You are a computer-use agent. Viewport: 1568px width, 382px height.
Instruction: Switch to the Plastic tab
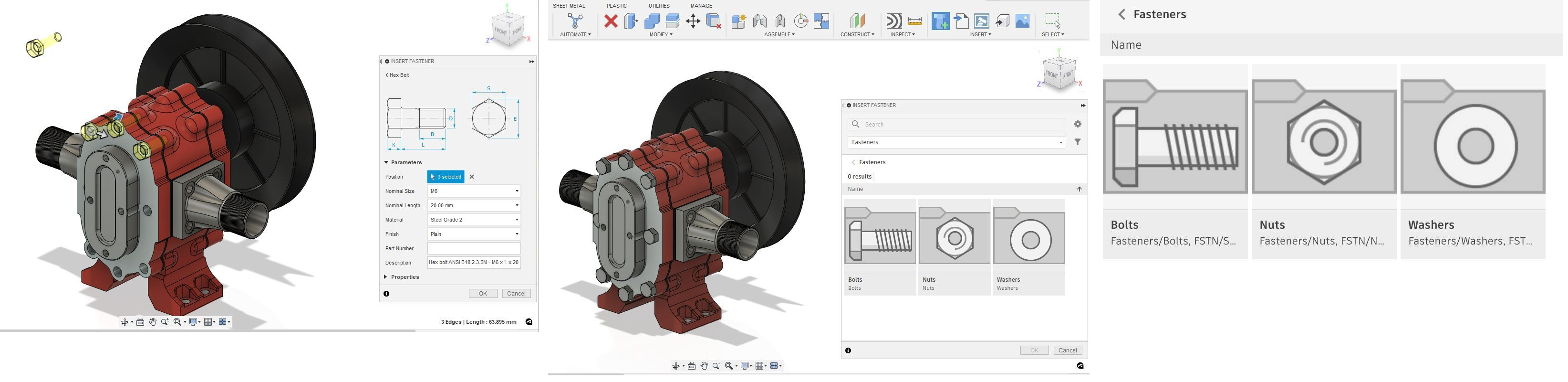tap(617, 5)
